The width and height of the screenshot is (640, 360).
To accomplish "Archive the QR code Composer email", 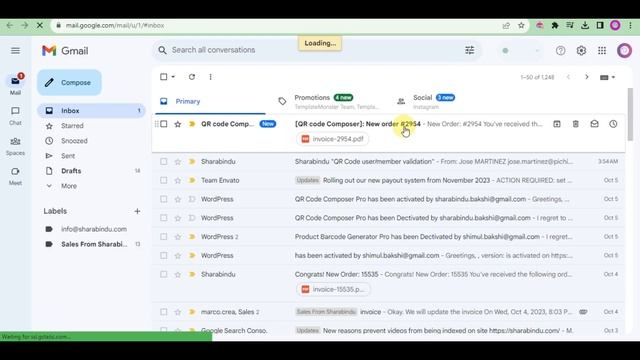I will tap(557, 124).
